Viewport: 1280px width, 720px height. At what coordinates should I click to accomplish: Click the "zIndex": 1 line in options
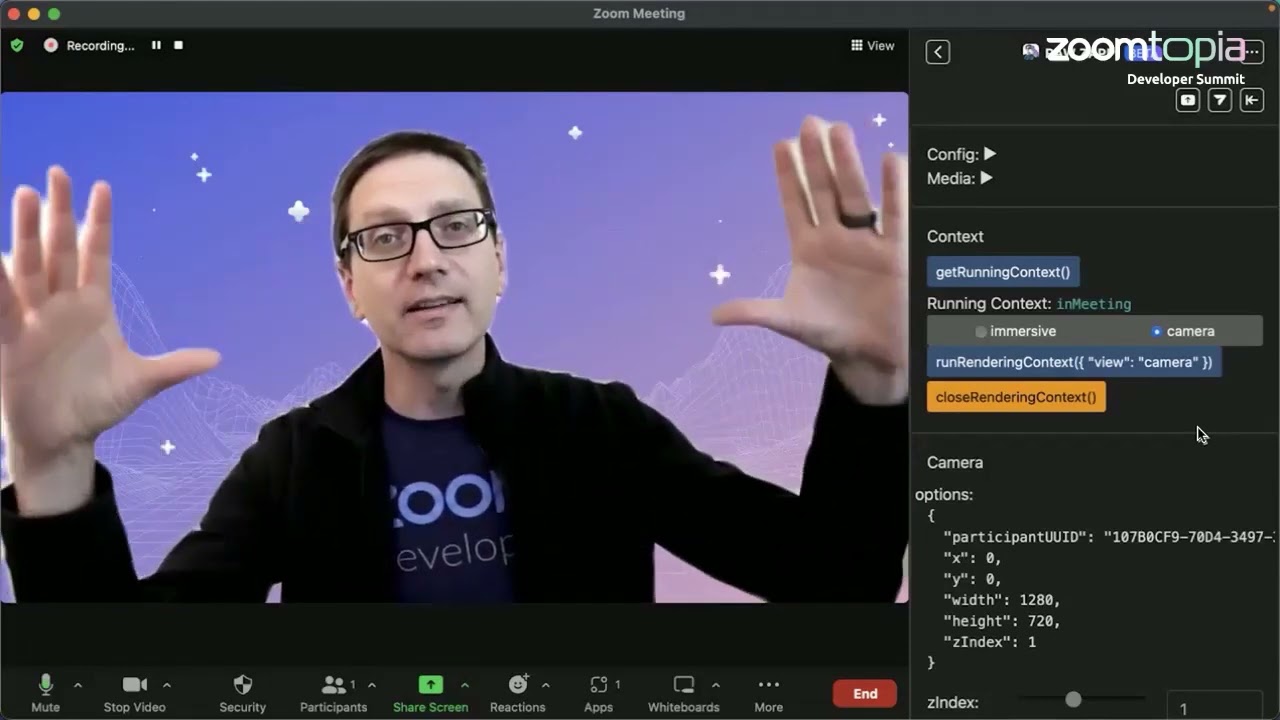(x=990, y=642)
